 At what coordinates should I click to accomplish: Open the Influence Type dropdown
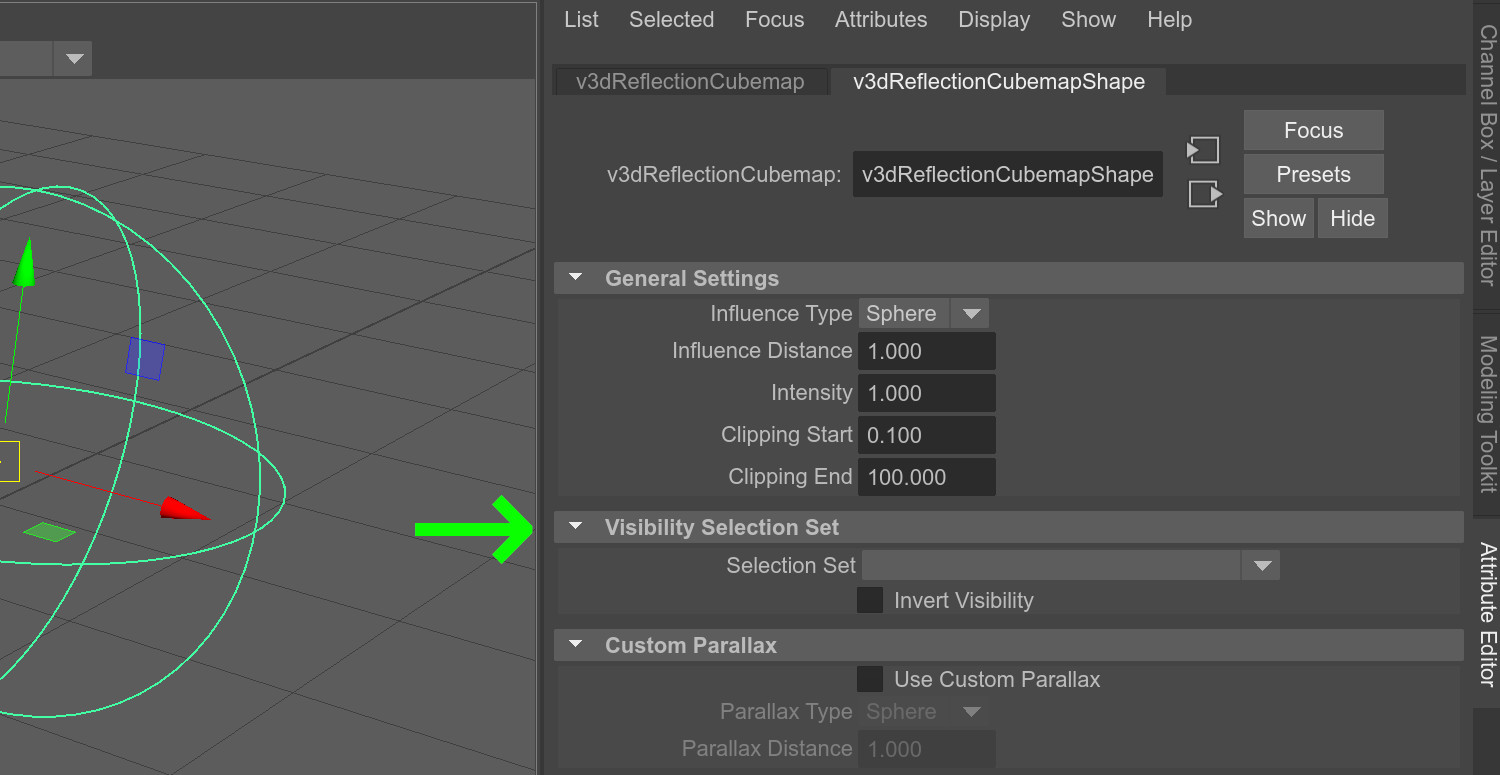coord(924,313)
